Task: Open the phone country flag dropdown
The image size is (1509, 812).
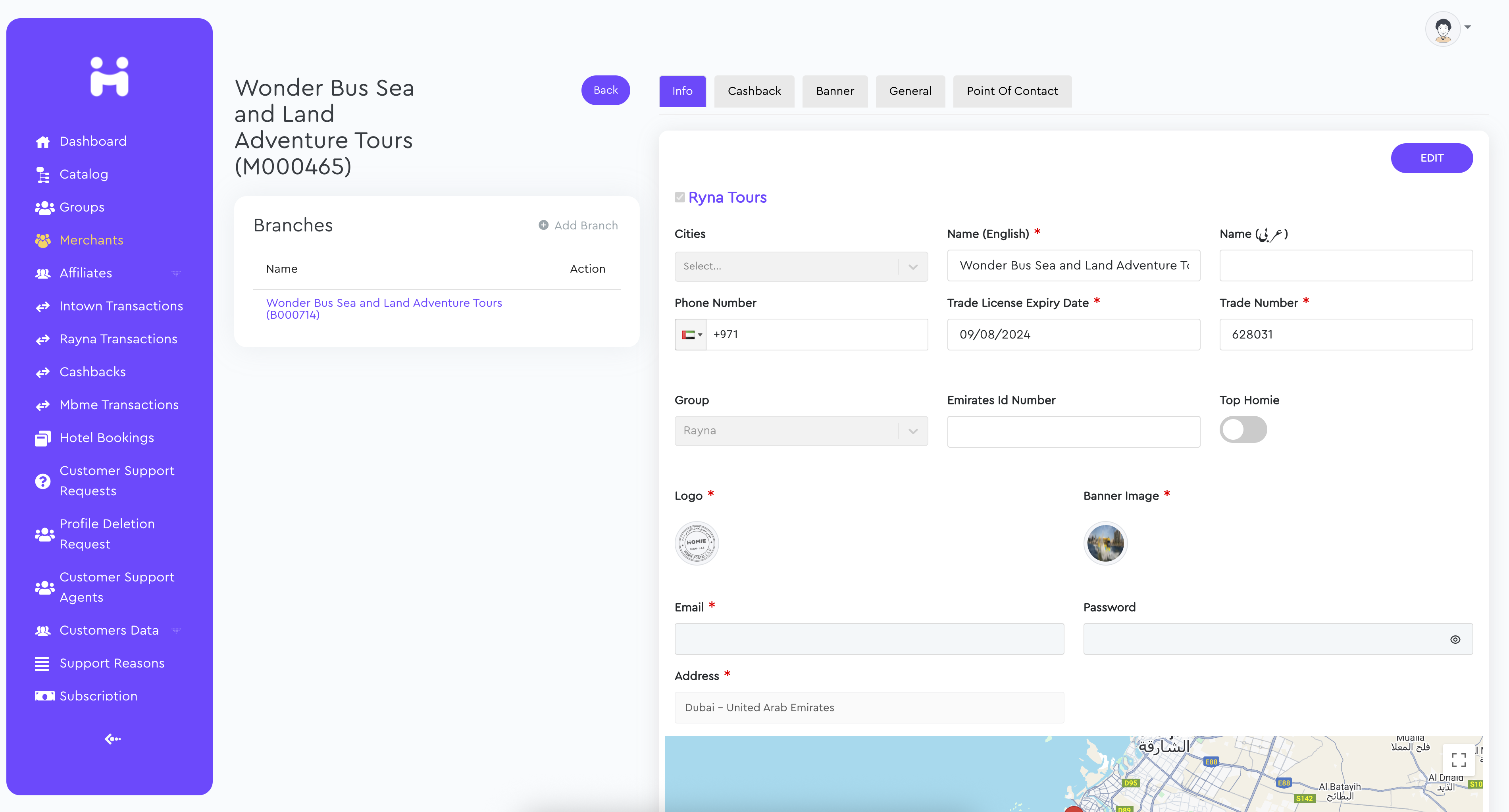Action: [691, 335]
